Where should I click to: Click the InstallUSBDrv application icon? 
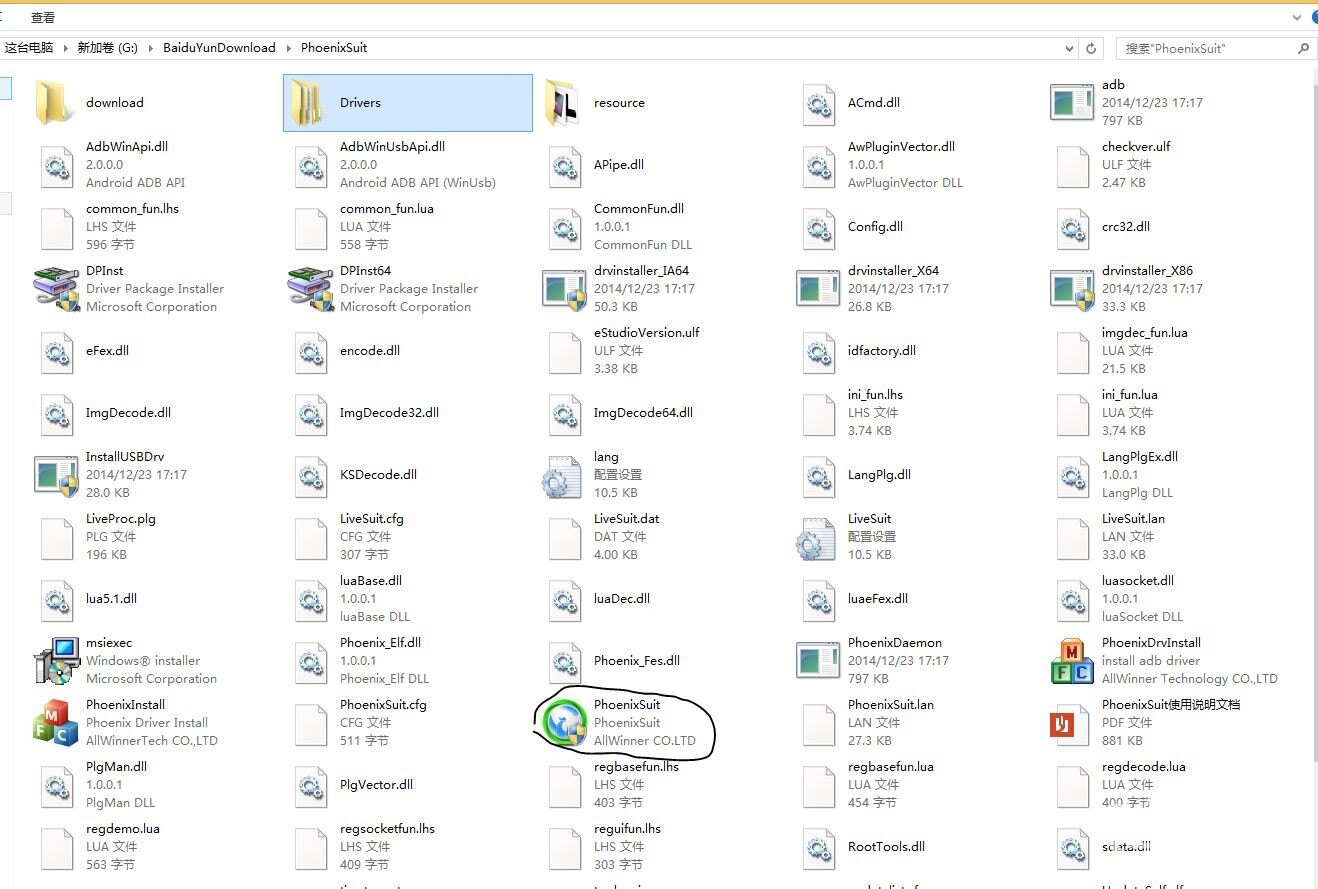(x=58, y=475)
